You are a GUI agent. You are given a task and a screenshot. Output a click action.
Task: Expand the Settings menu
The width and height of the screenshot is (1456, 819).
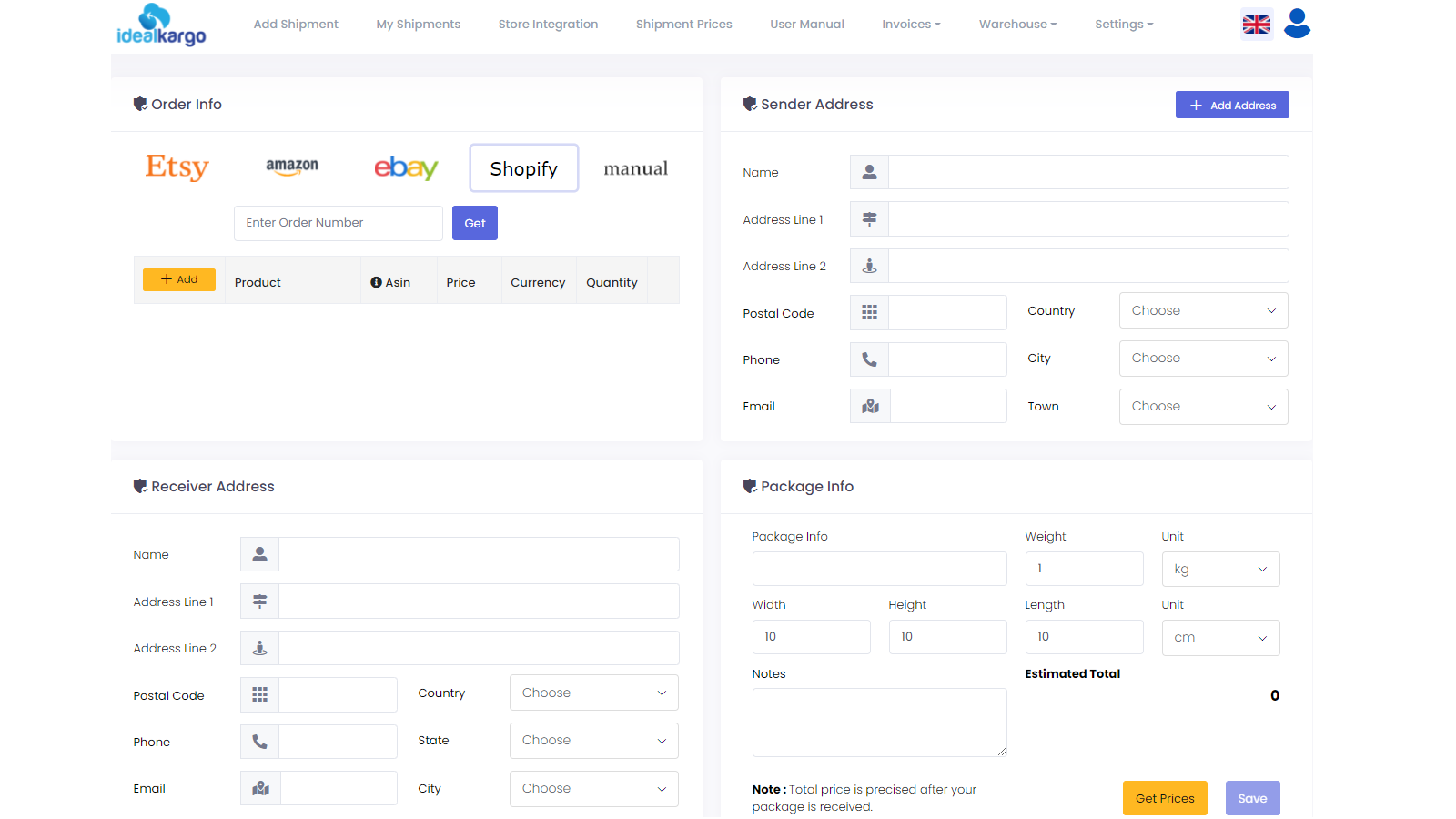click(1124, 25)
